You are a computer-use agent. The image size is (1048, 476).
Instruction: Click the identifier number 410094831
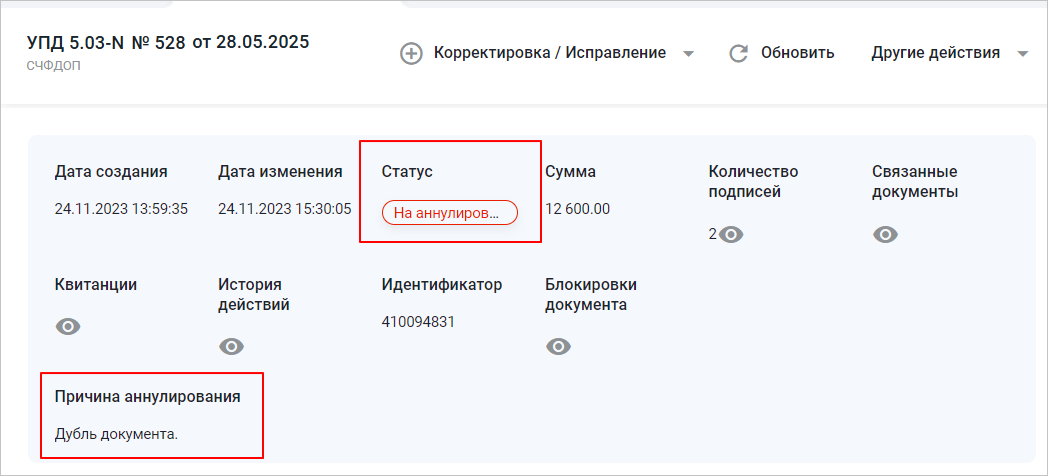(419, 322)
